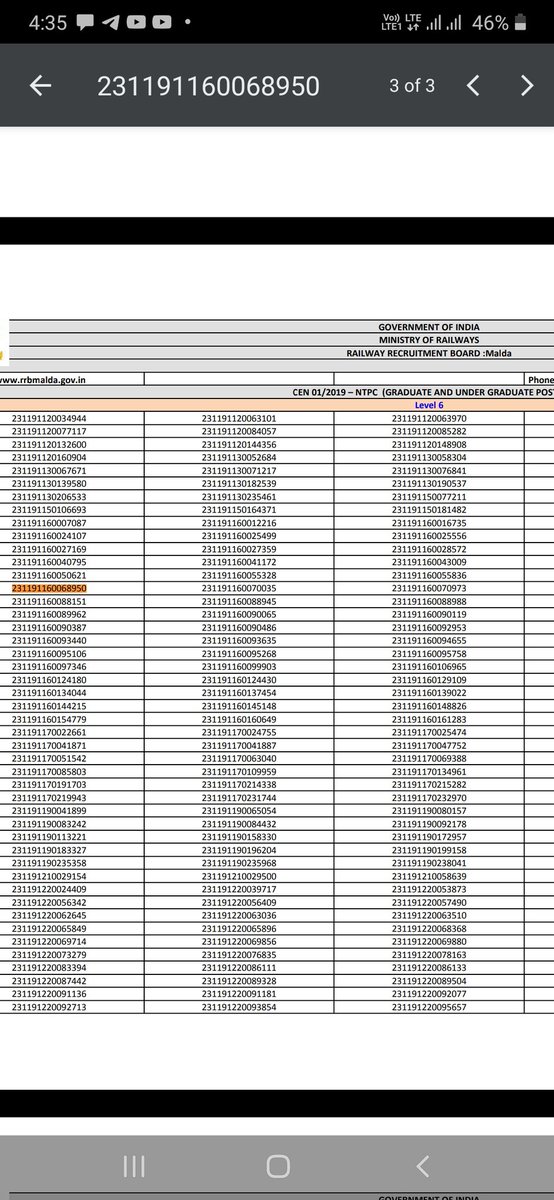Select roll number 231191120144356
The width and height of the screenshot is (554, 1200).
[239, 444]
